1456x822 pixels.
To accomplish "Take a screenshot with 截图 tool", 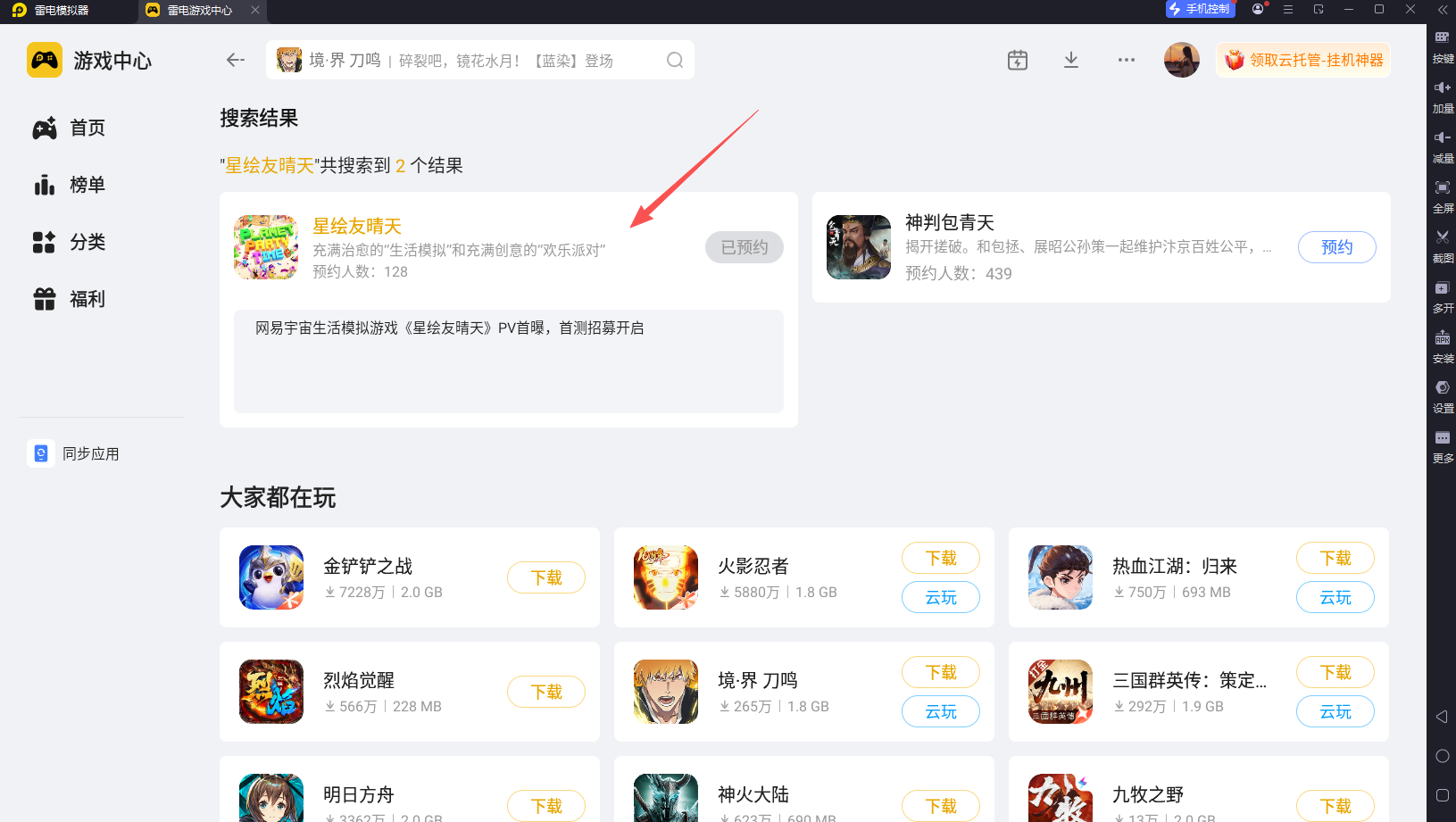I will click(x=1443, y=247).
